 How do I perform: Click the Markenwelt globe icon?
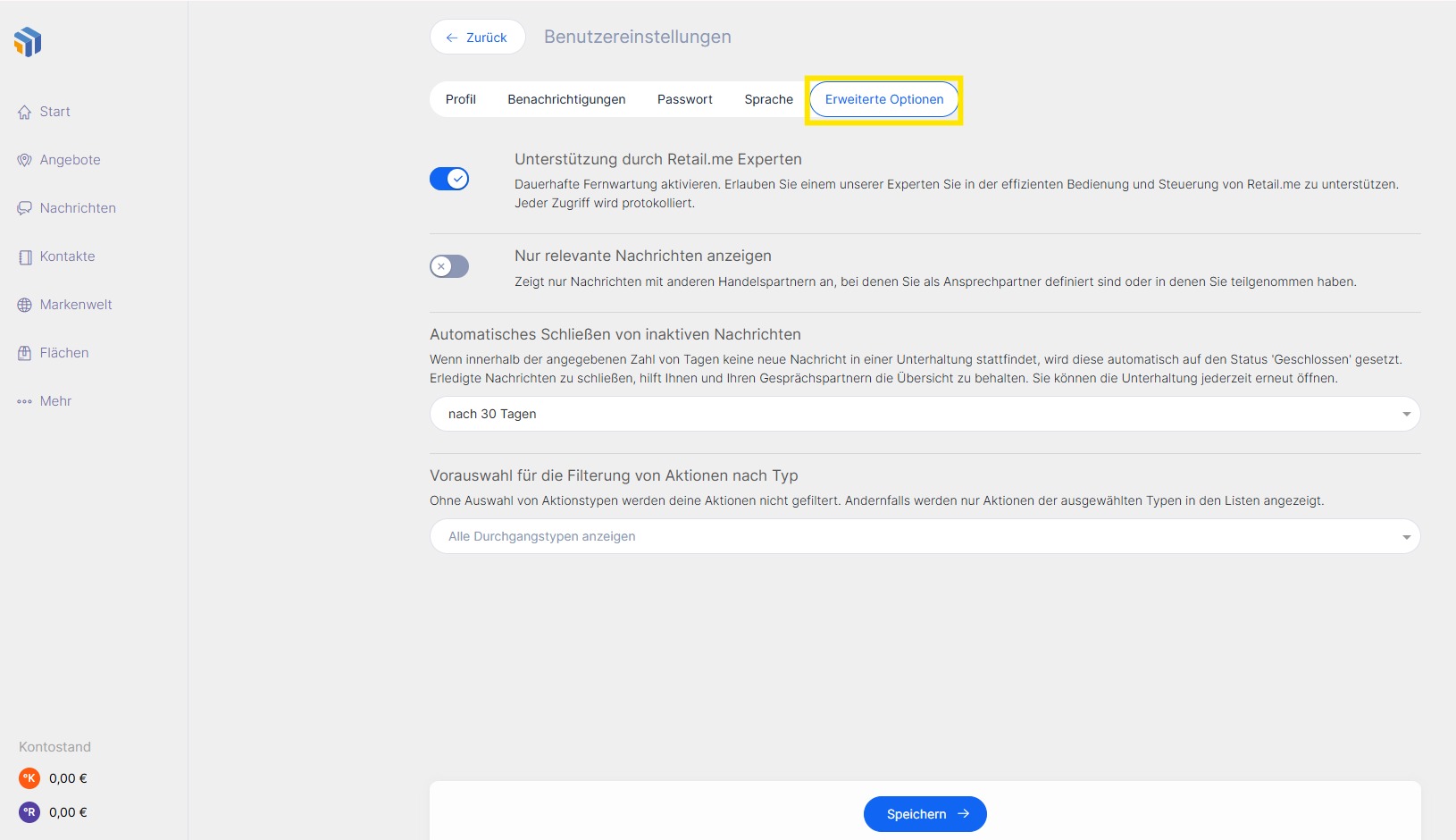[25, 306]
